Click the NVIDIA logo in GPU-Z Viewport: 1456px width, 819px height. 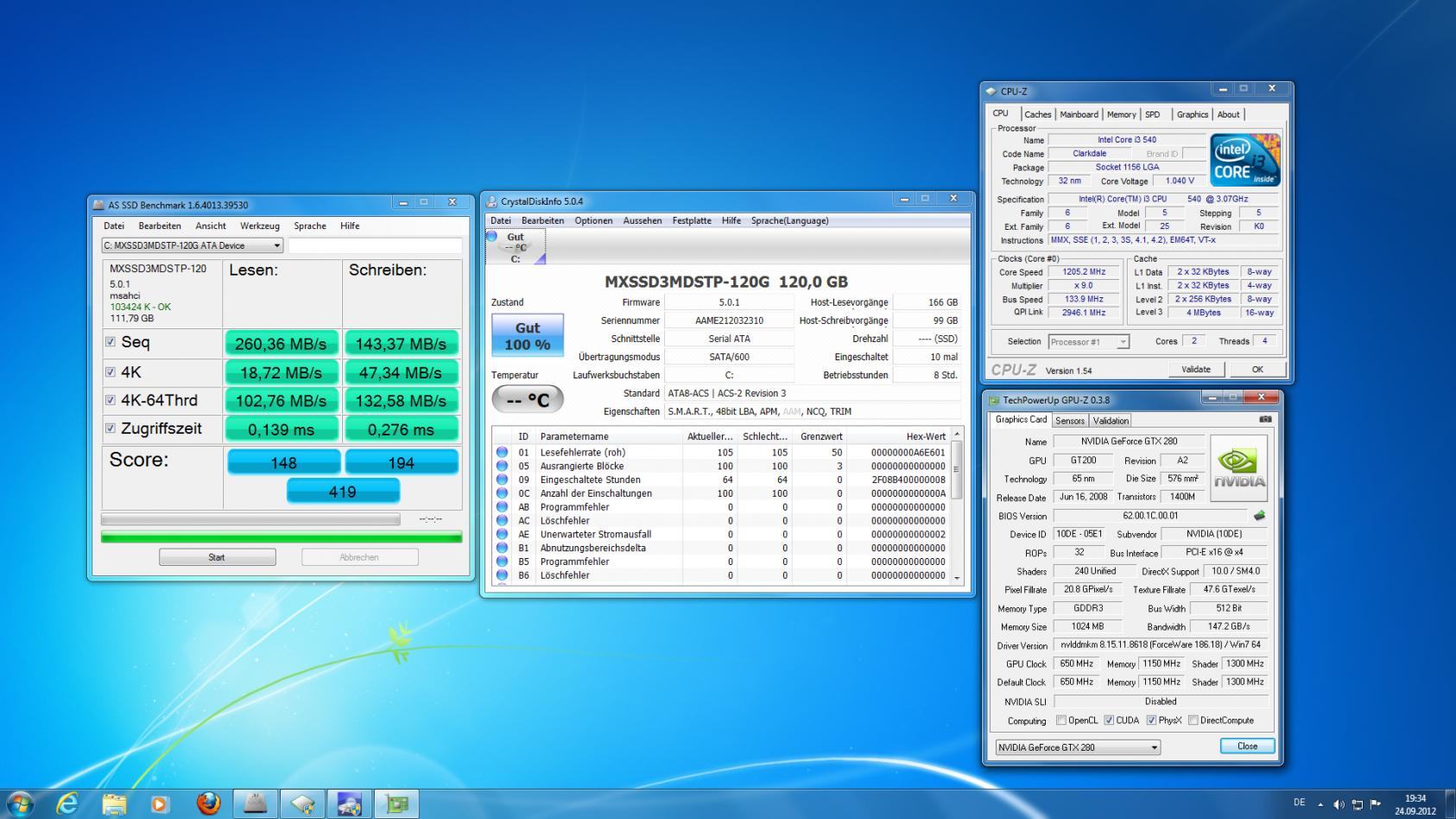point(1239,468)
